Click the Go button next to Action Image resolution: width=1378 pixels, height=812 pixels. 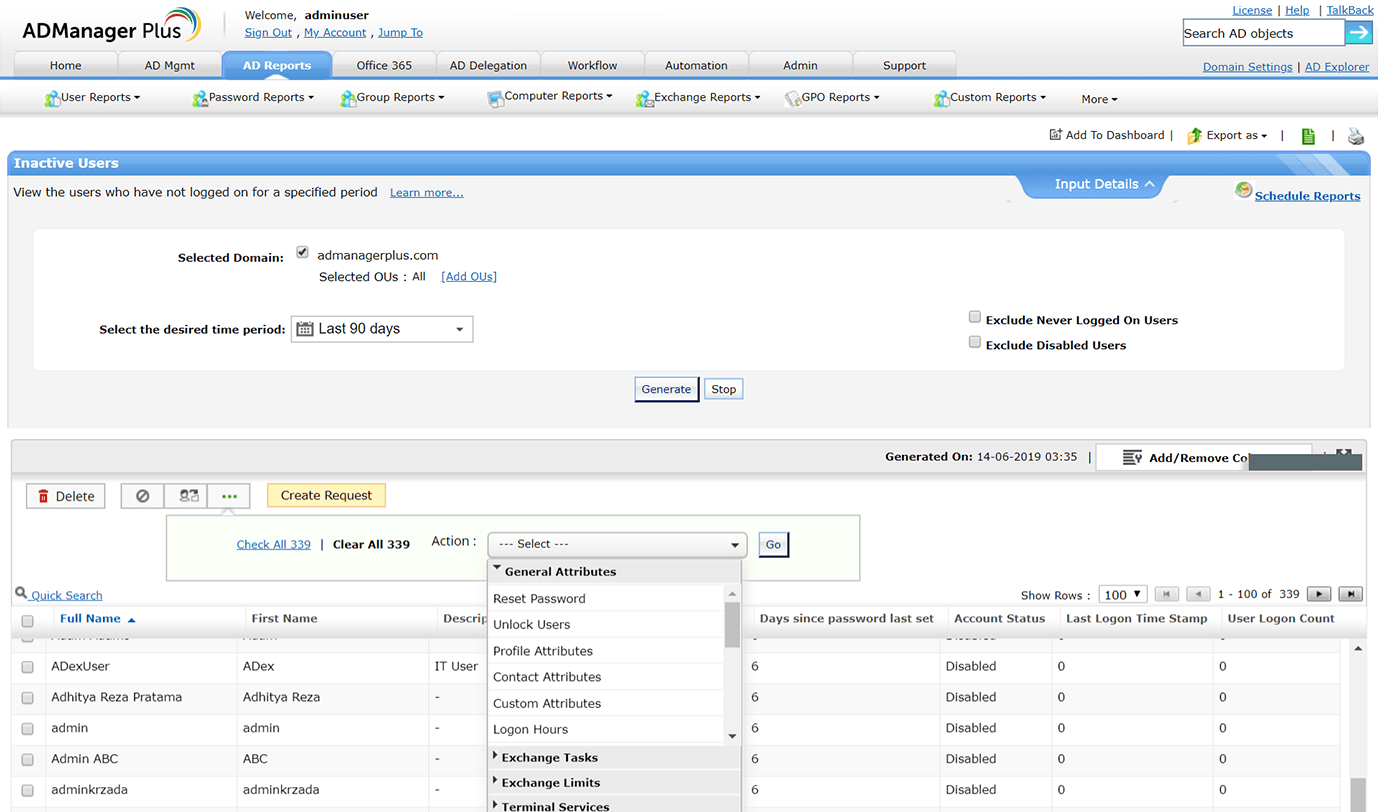tap(773, 545)
